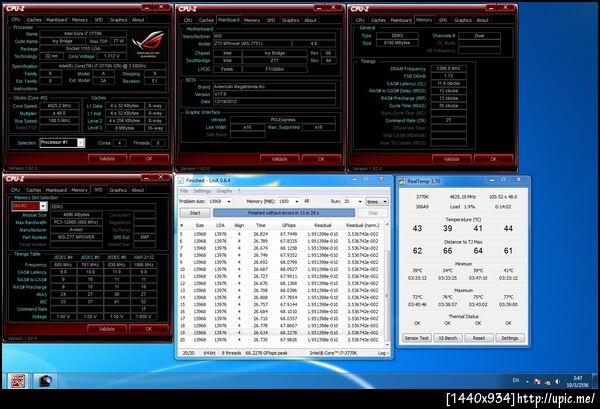Image resolution: width=600 pixels, height=409 pixels.
Task: Open Action Center flag icon in tray
Action: coord(537,381)
